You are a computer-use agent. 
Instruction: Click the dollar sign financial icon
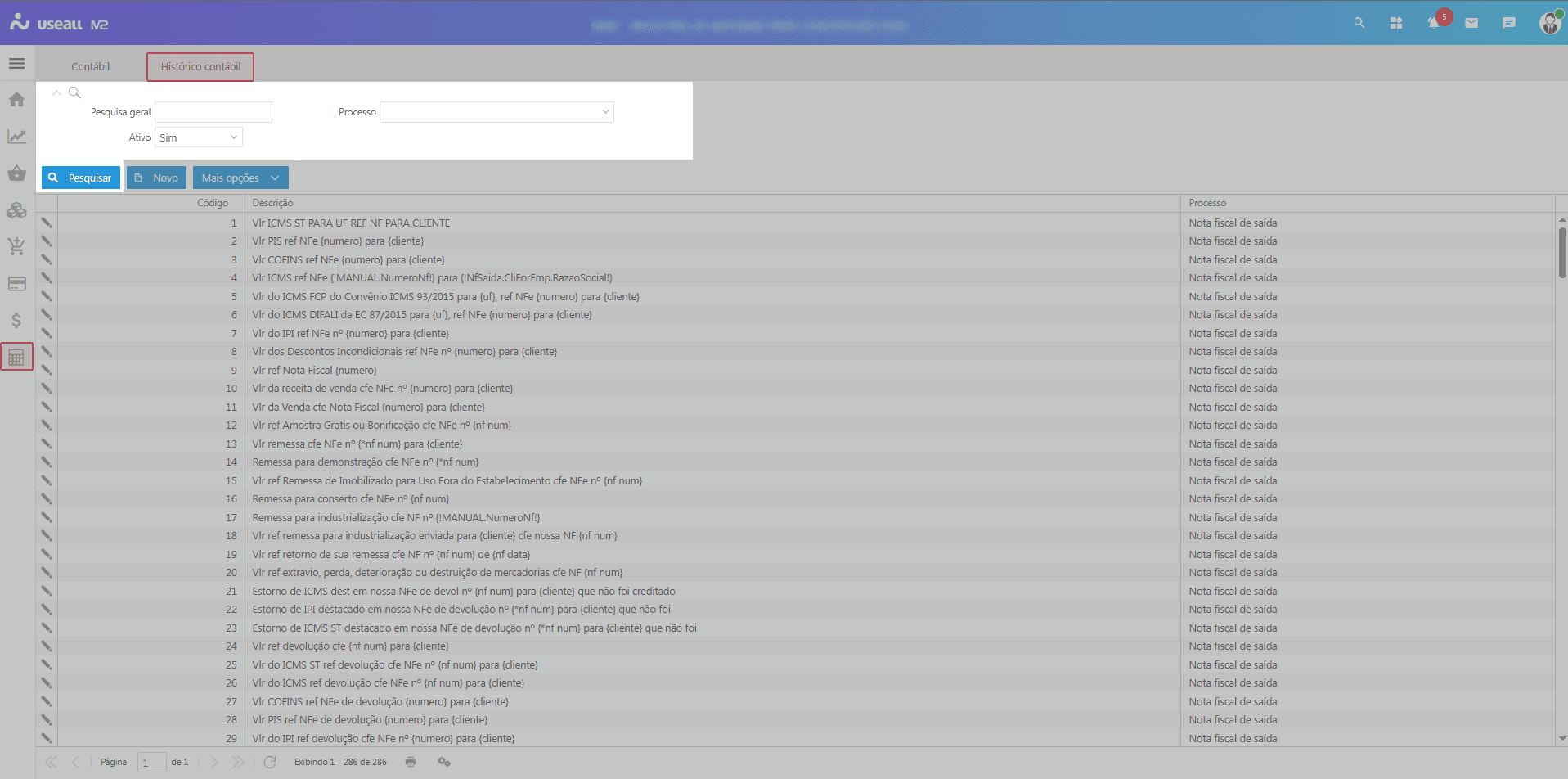[16, 320]
